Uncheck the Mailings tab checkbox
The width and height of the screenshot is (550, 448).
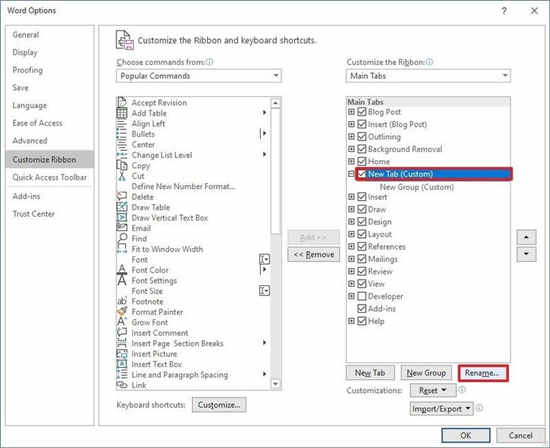tap(362, 259)
